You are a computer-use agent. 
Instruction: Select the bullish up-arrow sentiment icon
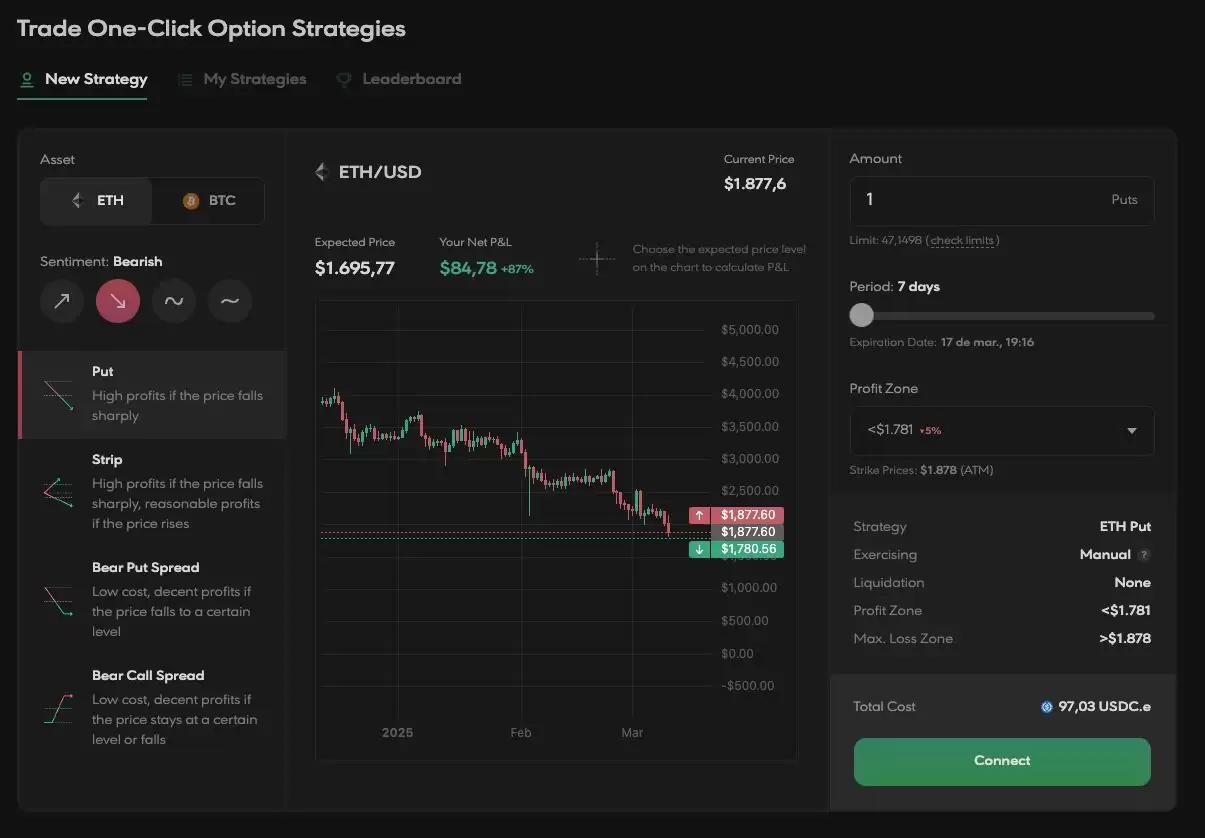tap(62, 301)
